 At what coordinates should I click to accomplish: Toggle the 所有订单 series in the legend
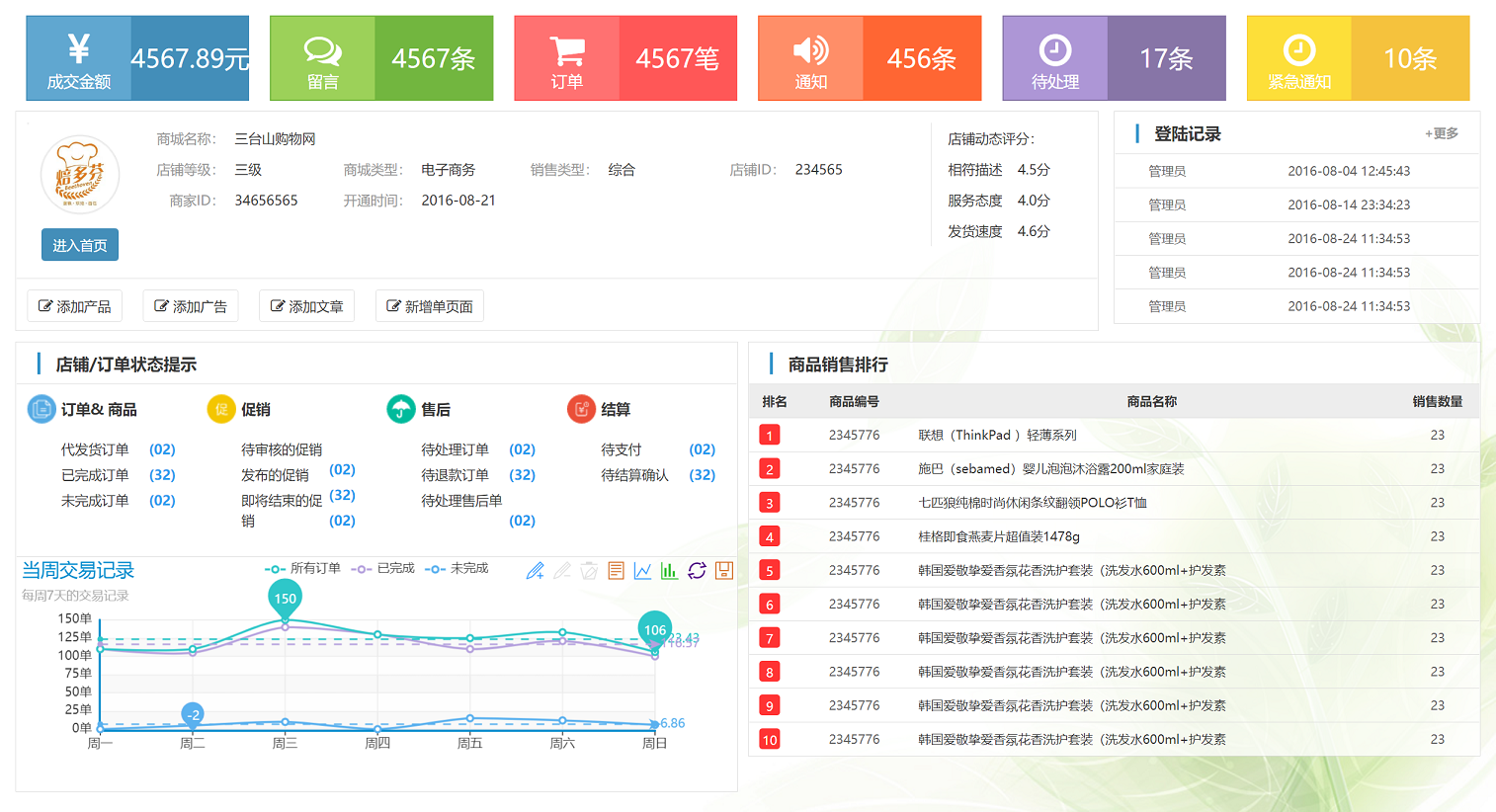tap(295, 569)
